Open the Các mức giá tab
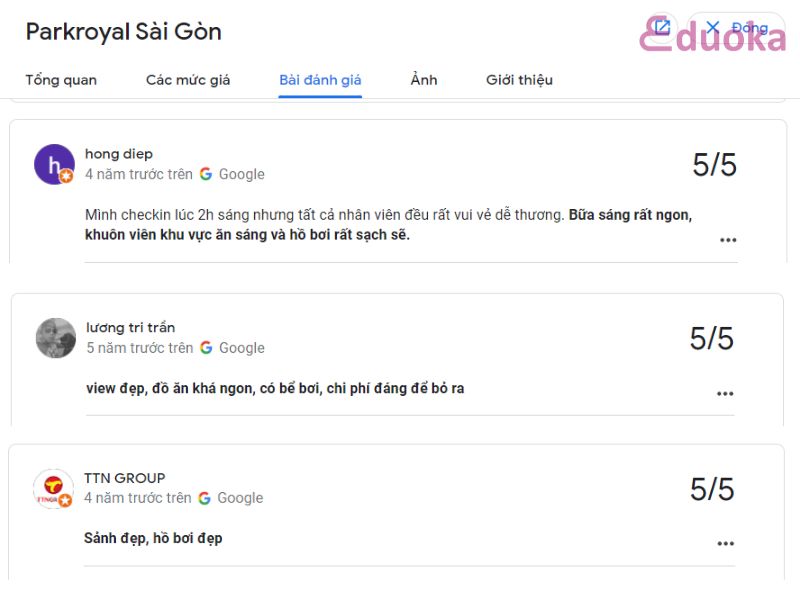Image resolution: width=800 pixels, height=600 pixels. pos(188,80)
